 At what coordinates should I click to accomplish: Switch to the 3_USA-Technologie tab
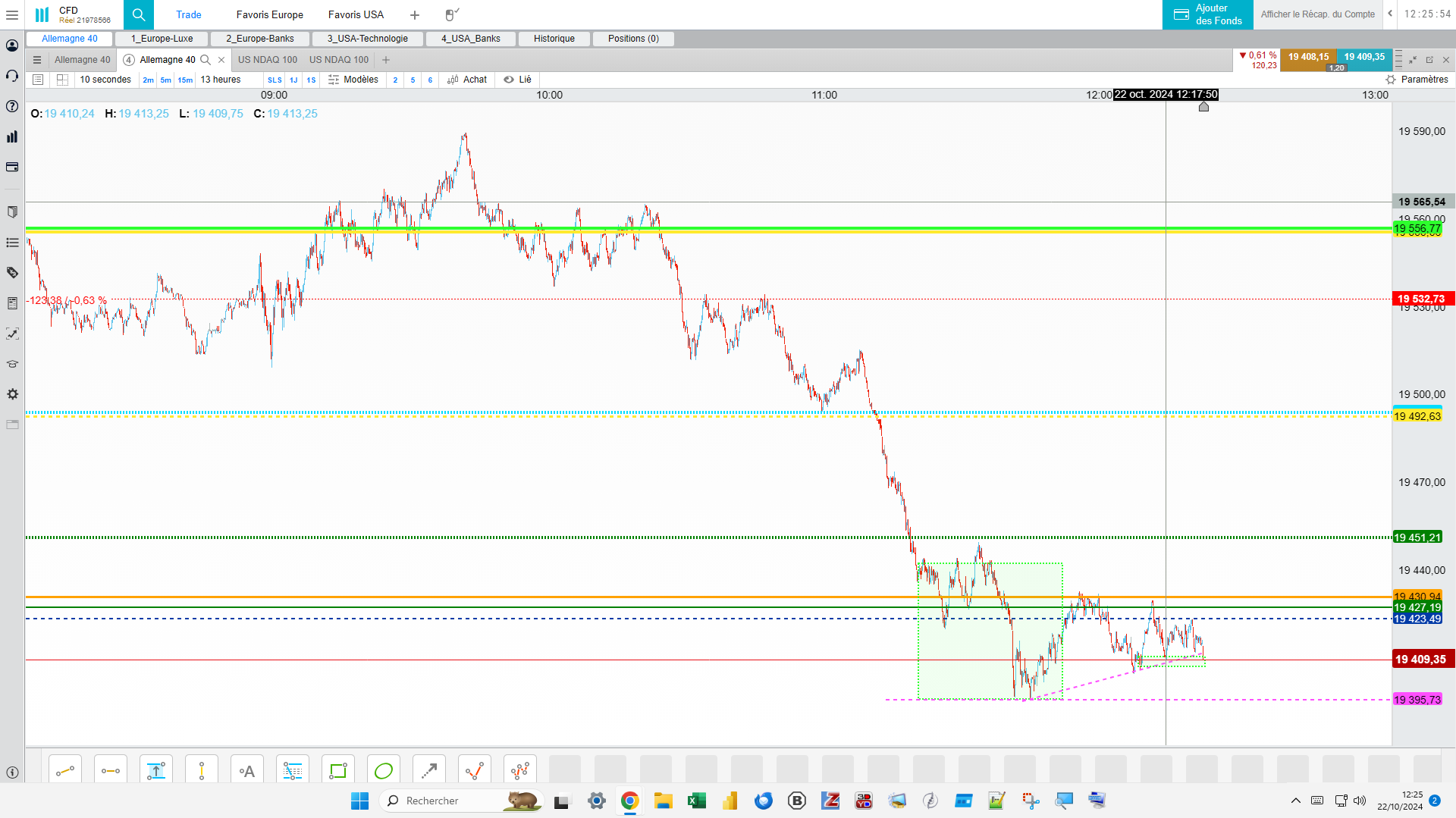click(x=368, y=39)
